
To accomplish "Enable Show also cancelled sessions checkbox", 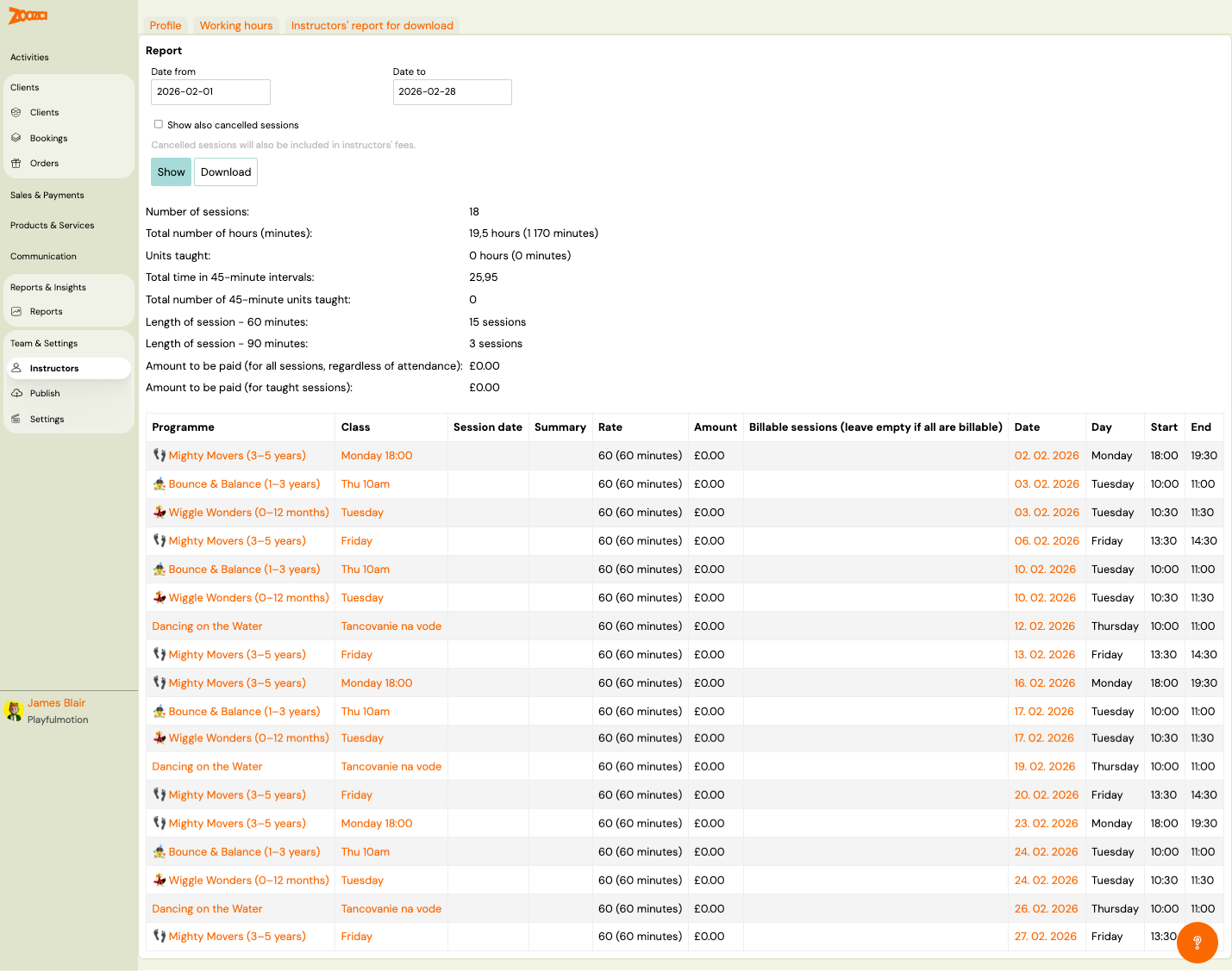I will [x=159, y=124].
